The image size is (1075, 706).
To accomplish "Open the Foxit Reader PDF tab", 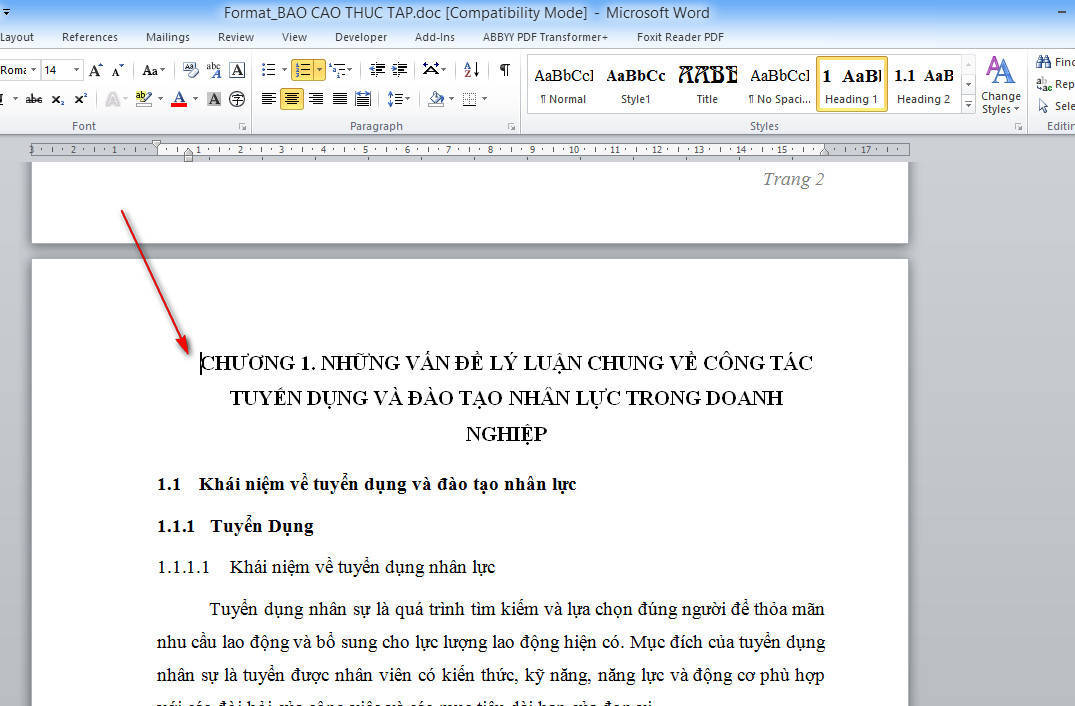I will click(680, 37).
